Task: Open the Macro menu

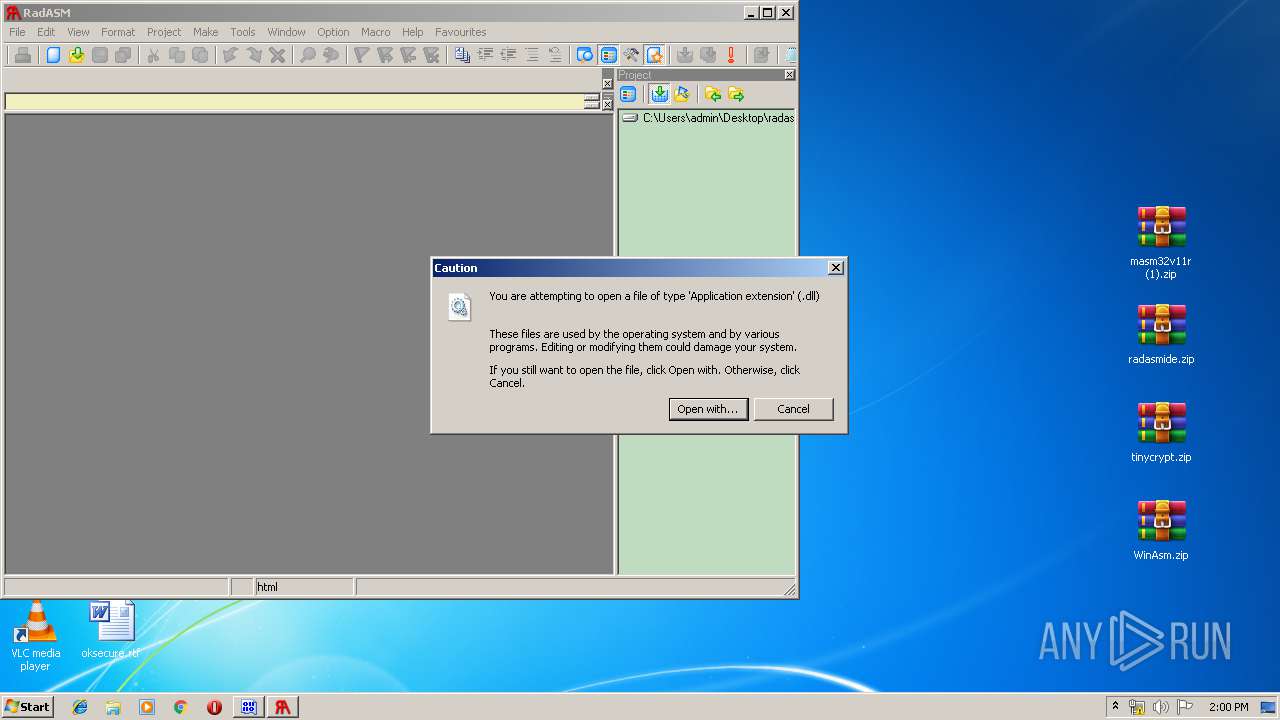Action: point(375,32)
